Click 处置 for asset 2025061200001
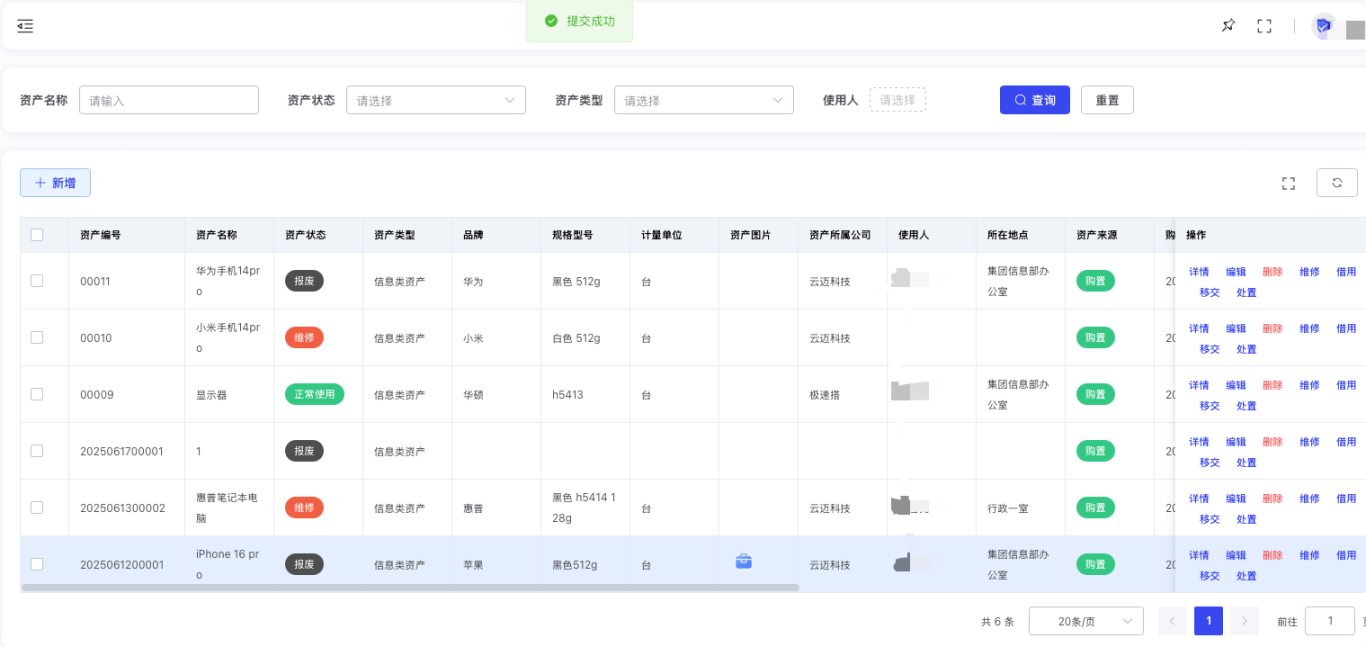The width and height of the screenshot is (1366, 647). pyautogui.click(x=1246, y=576)
